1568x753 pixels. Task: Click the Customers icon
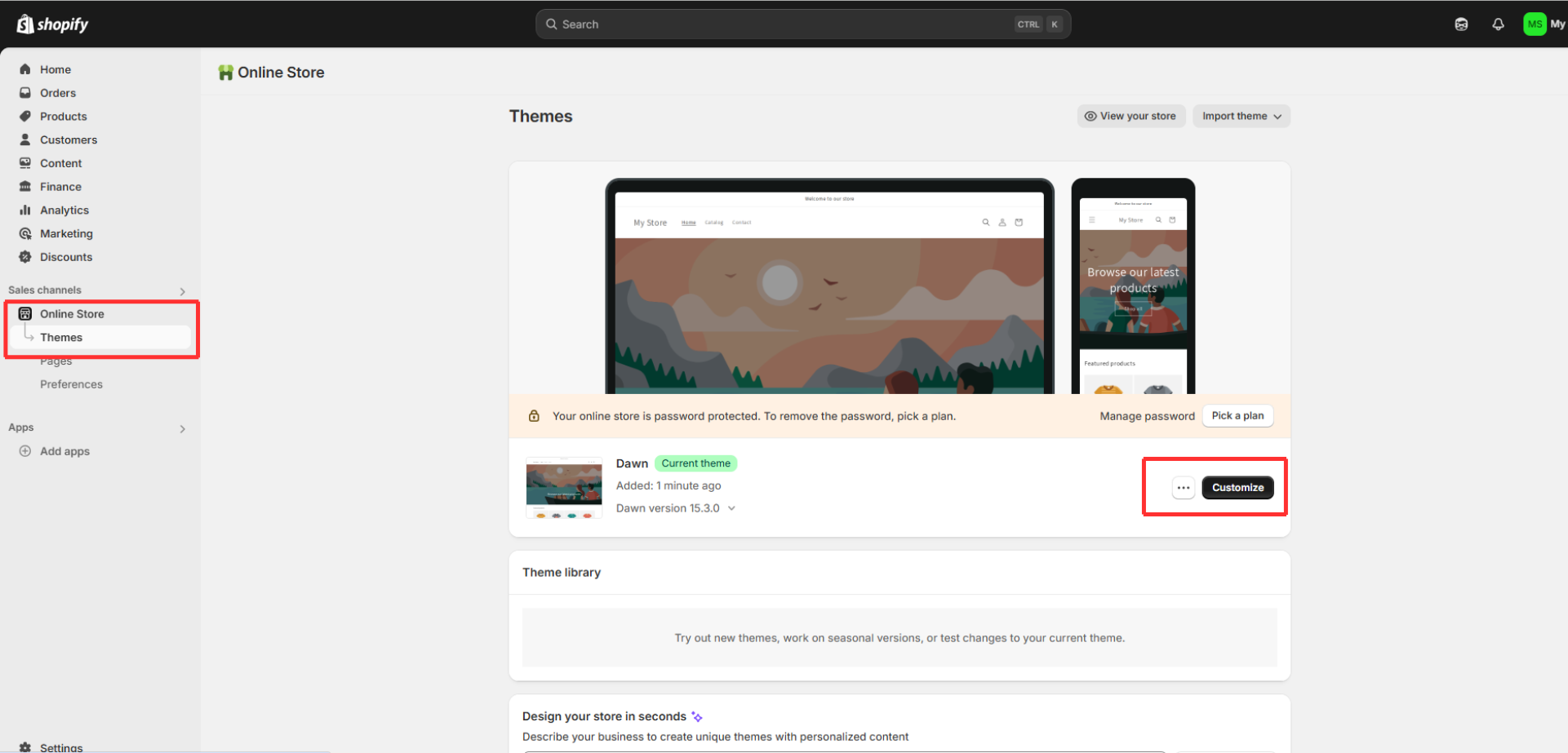(x=25, y=140)
